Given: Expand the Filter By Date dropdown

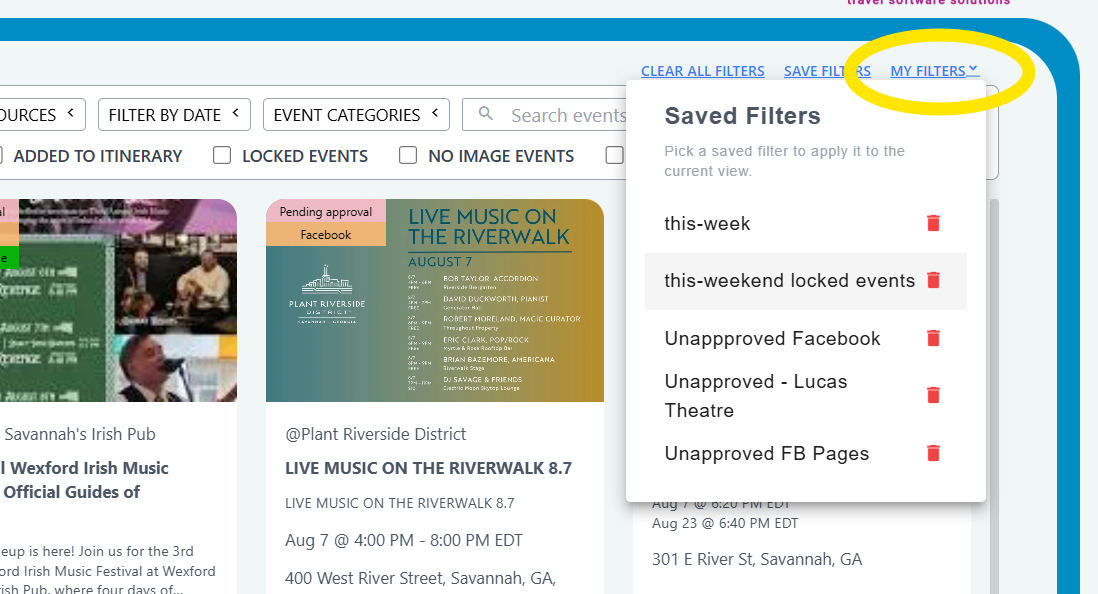Looking at the screenshot, I should [174, 114].
